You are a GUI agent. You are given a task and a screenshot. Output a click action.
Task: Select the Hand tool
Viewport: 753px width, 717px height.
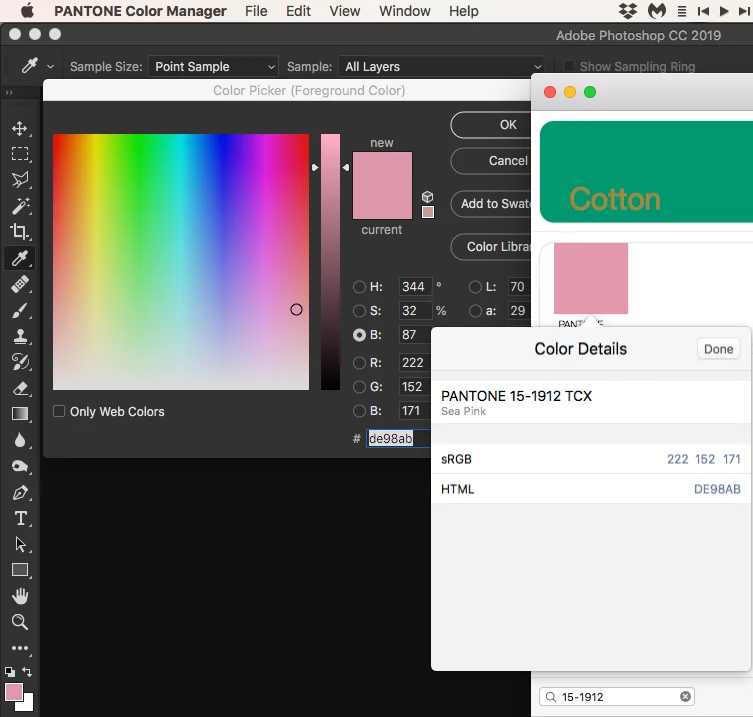point(20,596)
